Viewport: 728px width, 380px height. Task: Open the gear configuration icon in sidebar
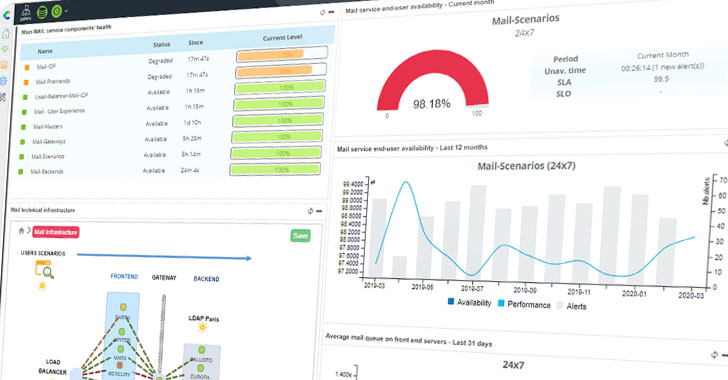pos(3,81)
